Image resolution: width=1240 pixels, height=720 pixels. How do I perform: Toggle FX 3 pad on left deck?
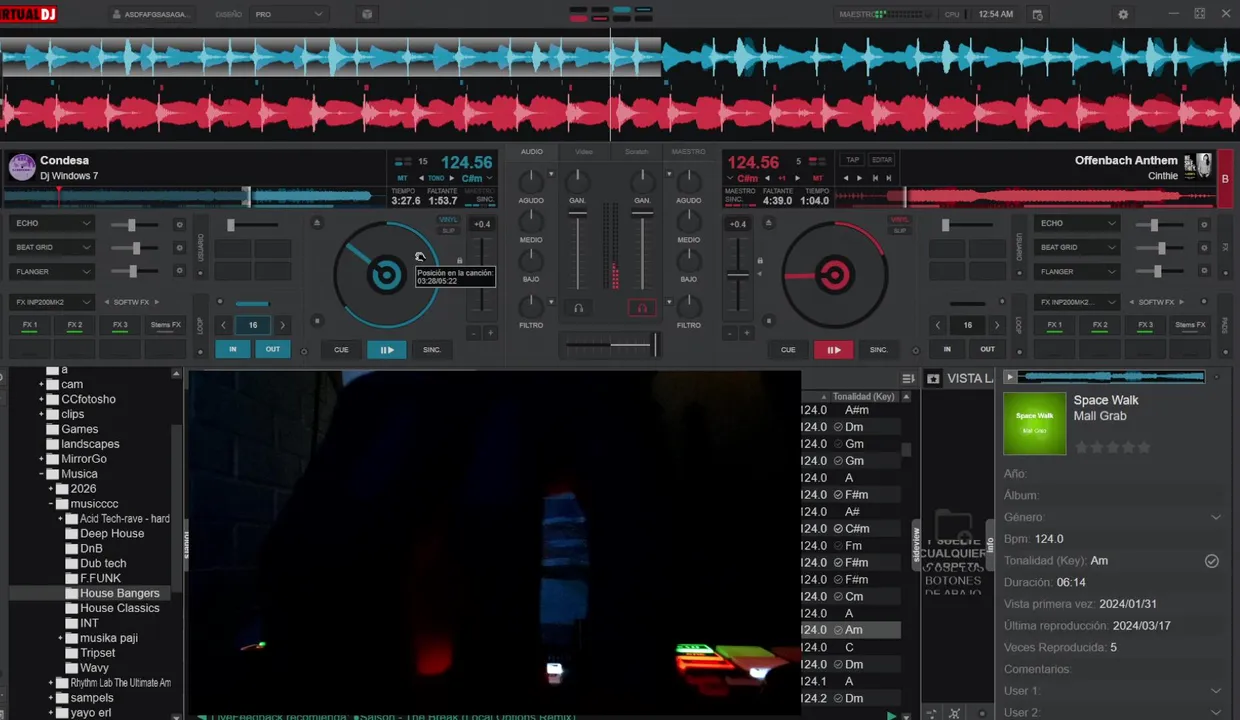click(120, 325)
